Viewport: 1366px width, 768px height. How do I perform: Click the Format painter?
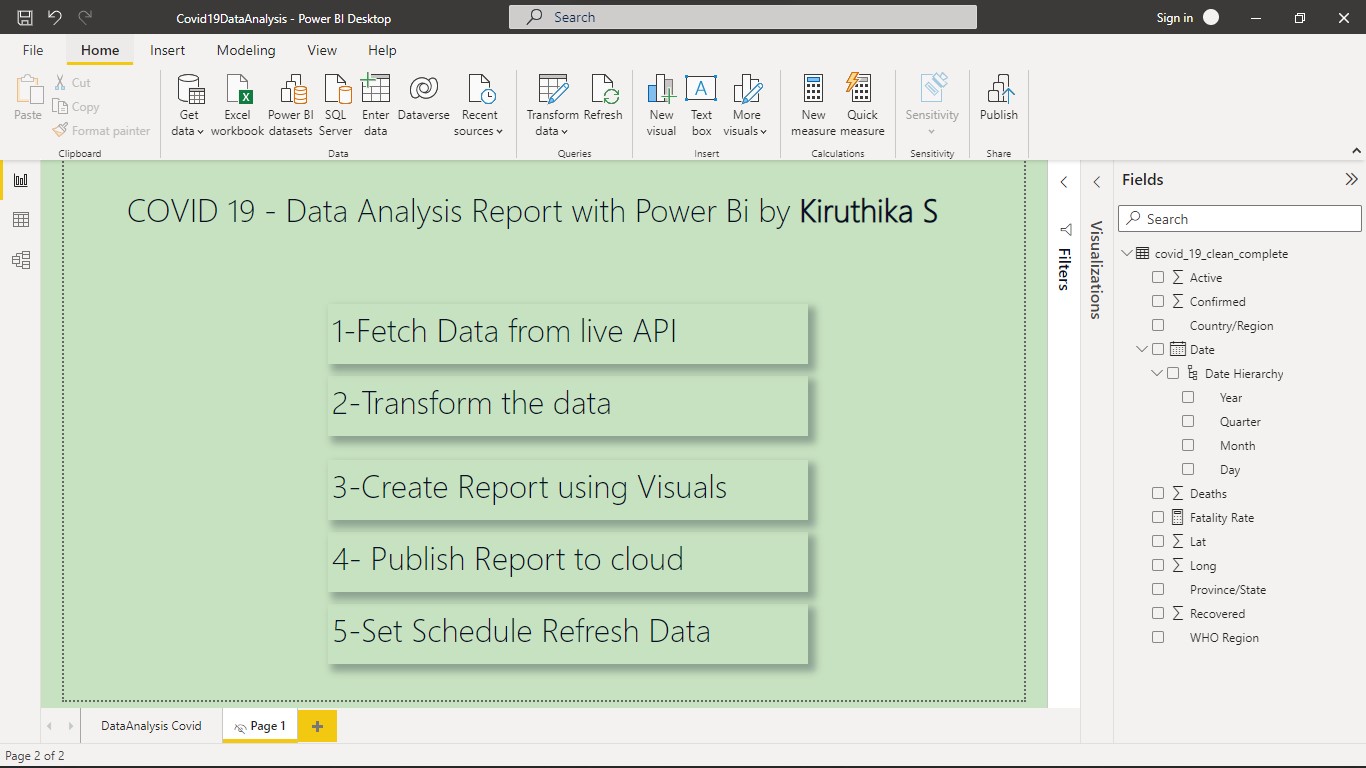tap(102, 131)
